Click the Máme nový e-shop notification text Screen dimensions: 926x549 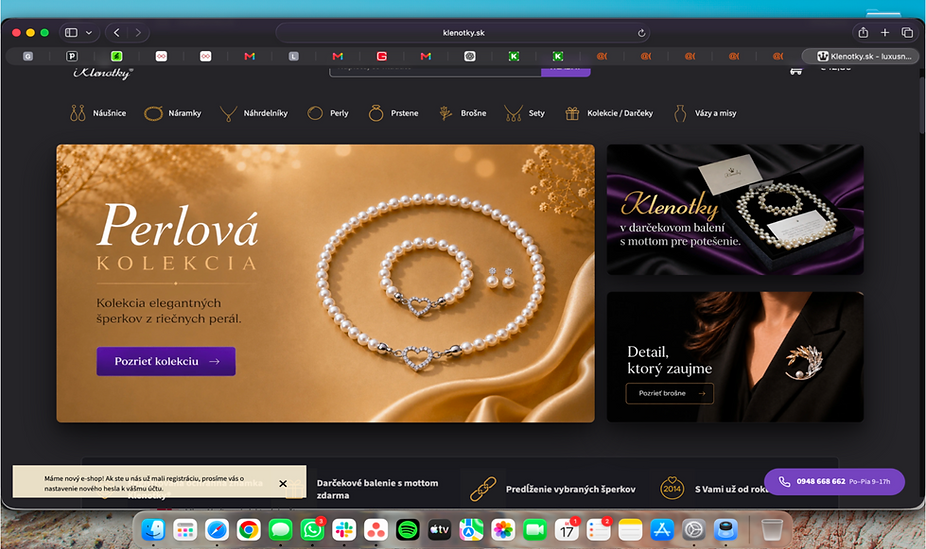click(x=144, y=483)
